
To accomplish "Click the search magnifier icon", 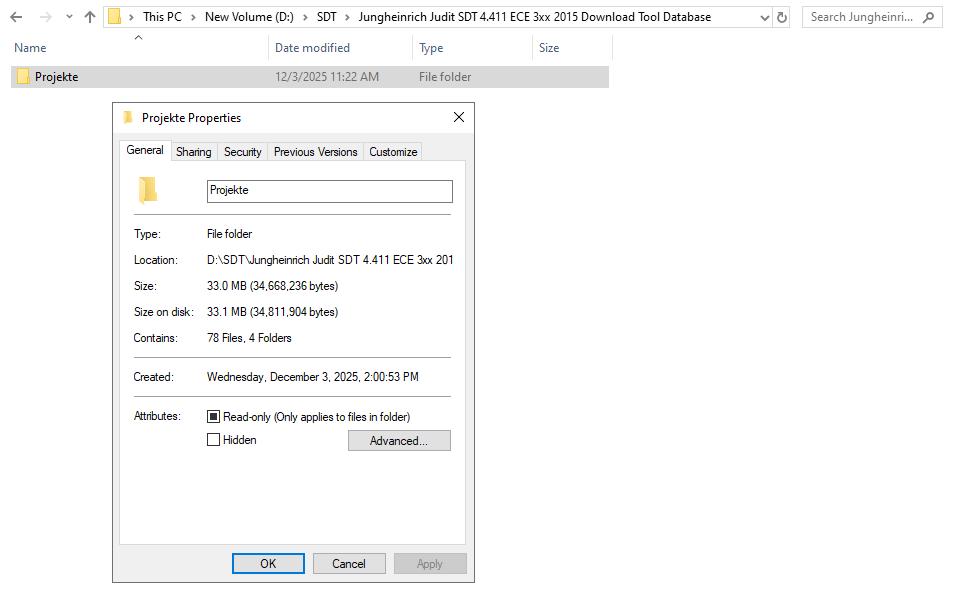I will coord(928,16).
